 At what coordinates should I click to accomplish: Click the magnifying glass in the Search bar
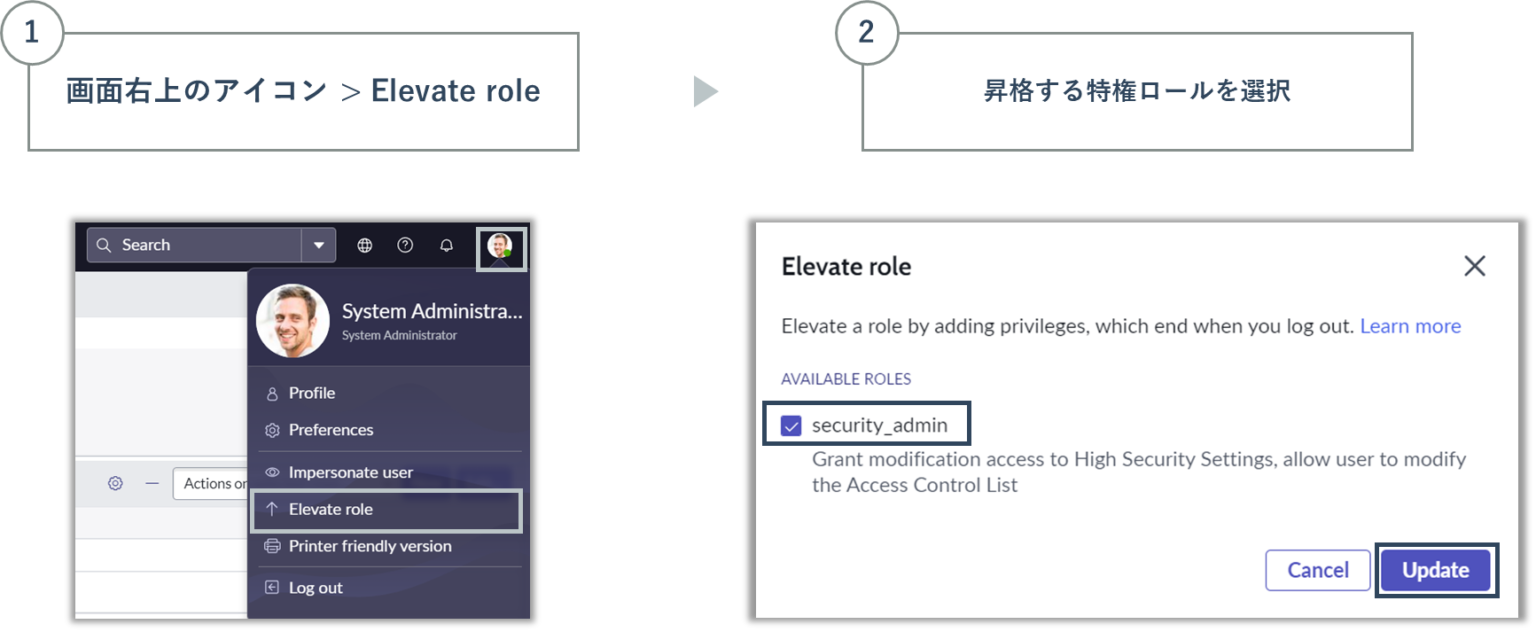click(x=104, y=245)
